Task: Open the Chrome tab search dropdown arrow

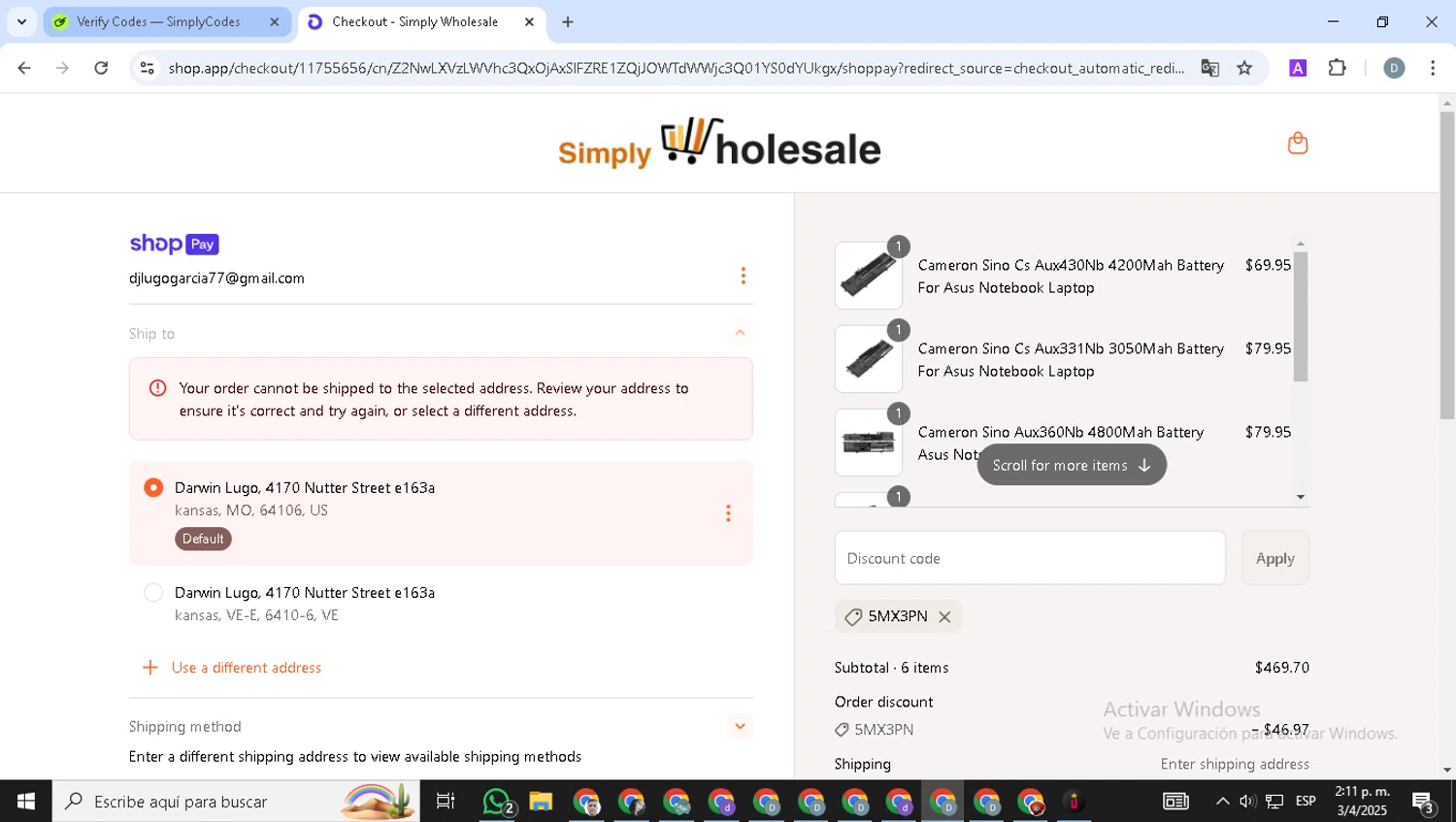Action: coord(21,21)
